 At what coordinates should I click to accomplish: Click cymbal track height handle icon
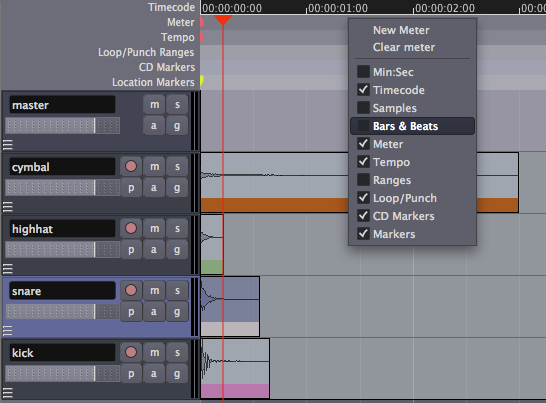click(x=8, y=207)
